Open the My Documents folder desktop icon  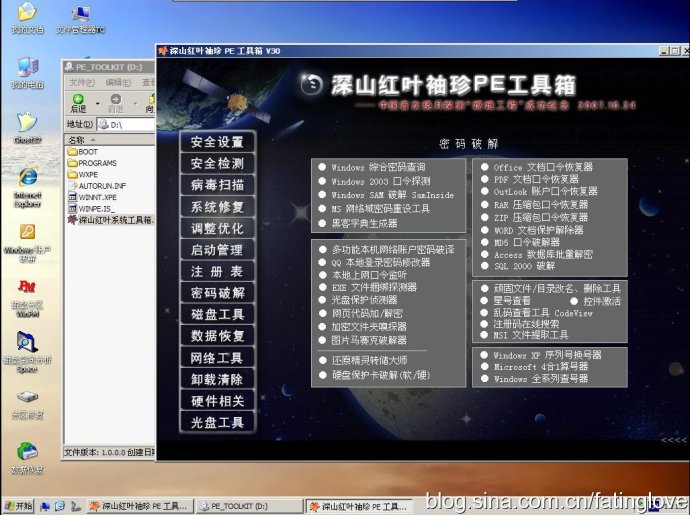coord(27,18)
